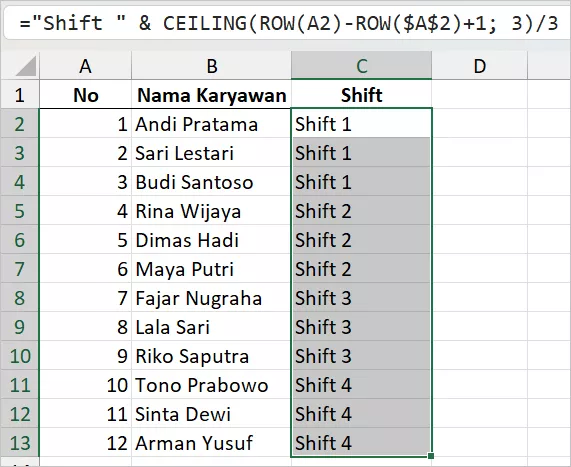Select column B header
This screenshot has height=467, width=571.
coord(211,66)
